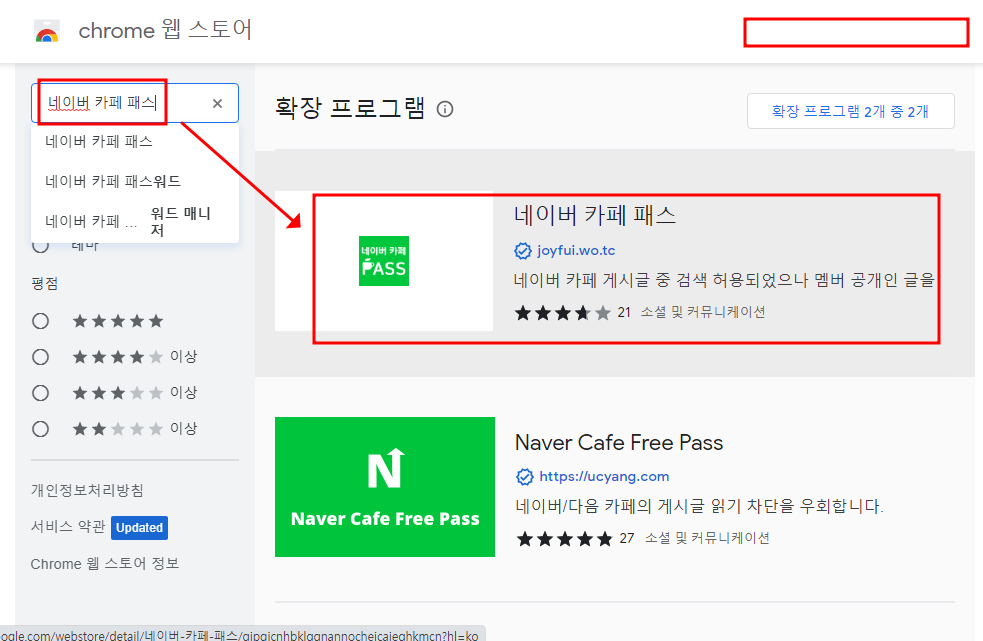The image size is (983, 641).
Task: Open the Naver Cafe Free Pass title
Action: [x=619, y=443]
